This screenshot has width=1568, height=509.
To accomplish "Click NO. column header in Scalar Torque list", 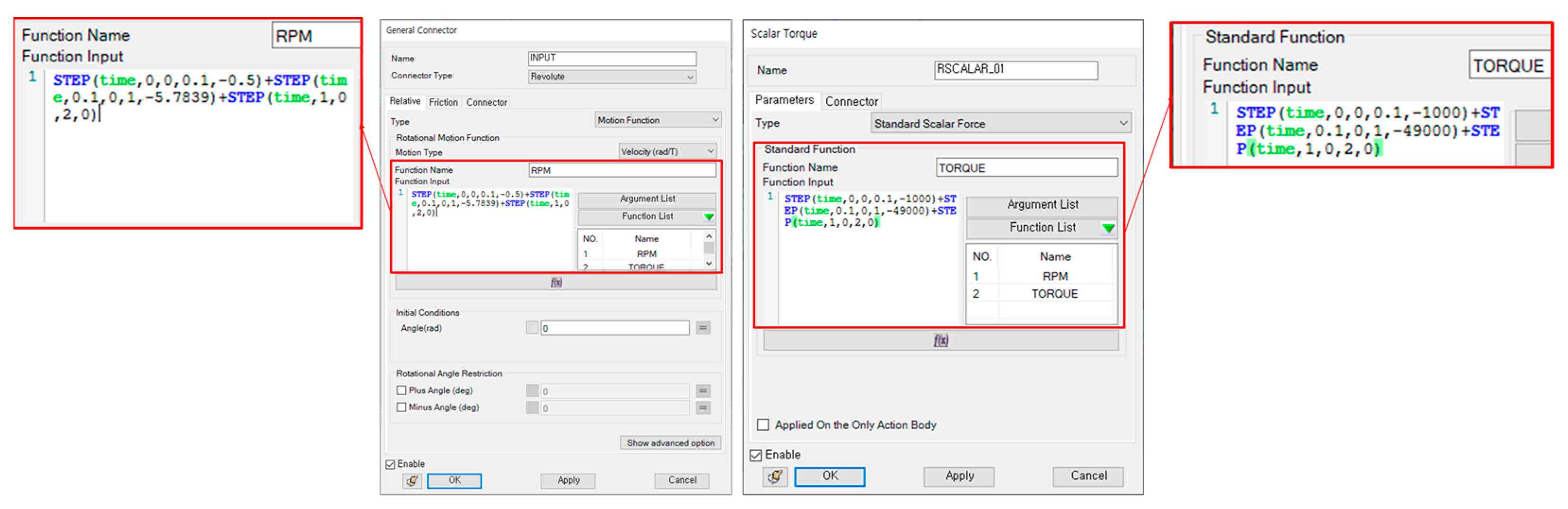I will point(981,257).
